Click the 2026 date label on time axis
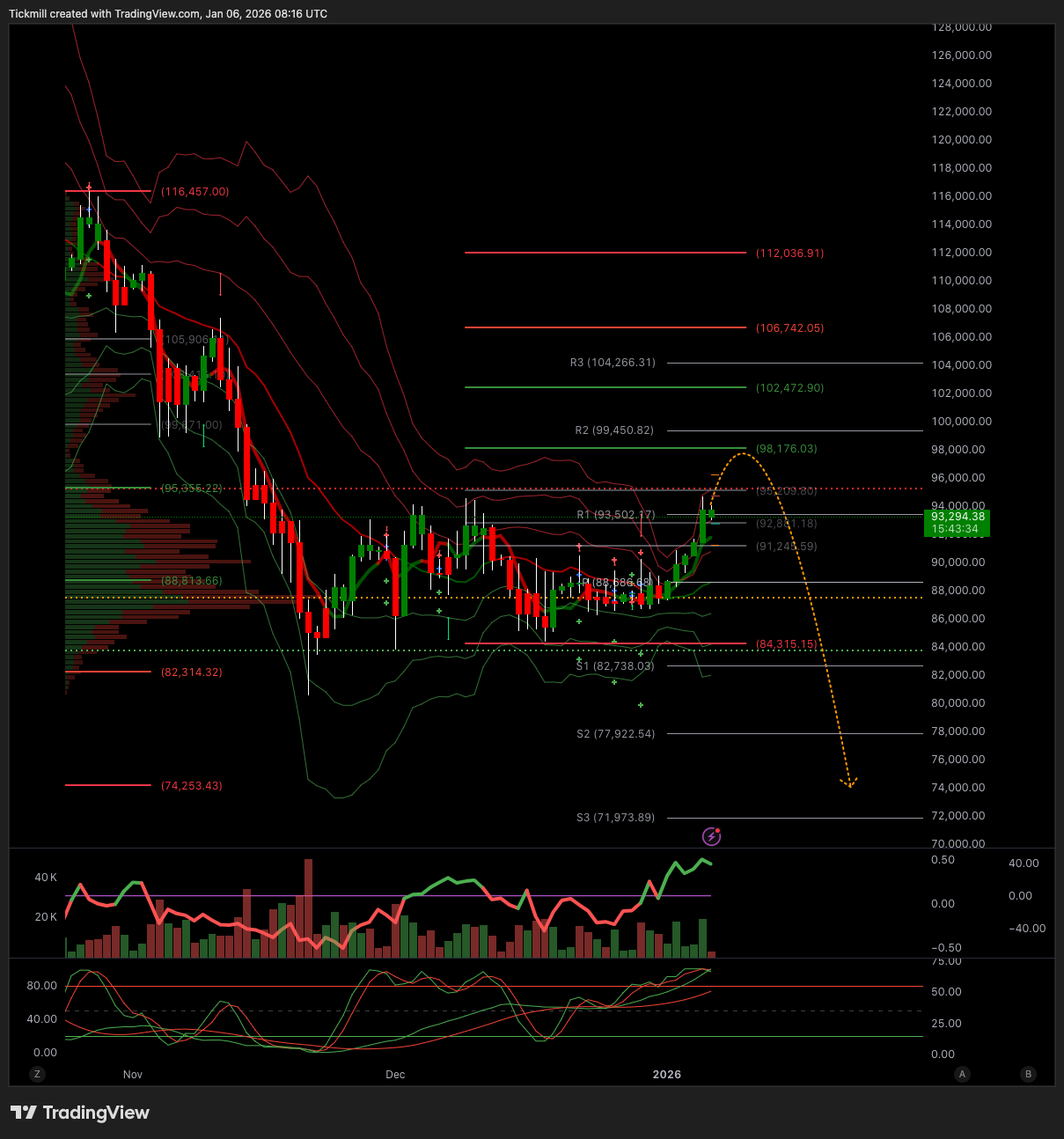Screen dimensions: 1064x1139 pos(666,1075)
